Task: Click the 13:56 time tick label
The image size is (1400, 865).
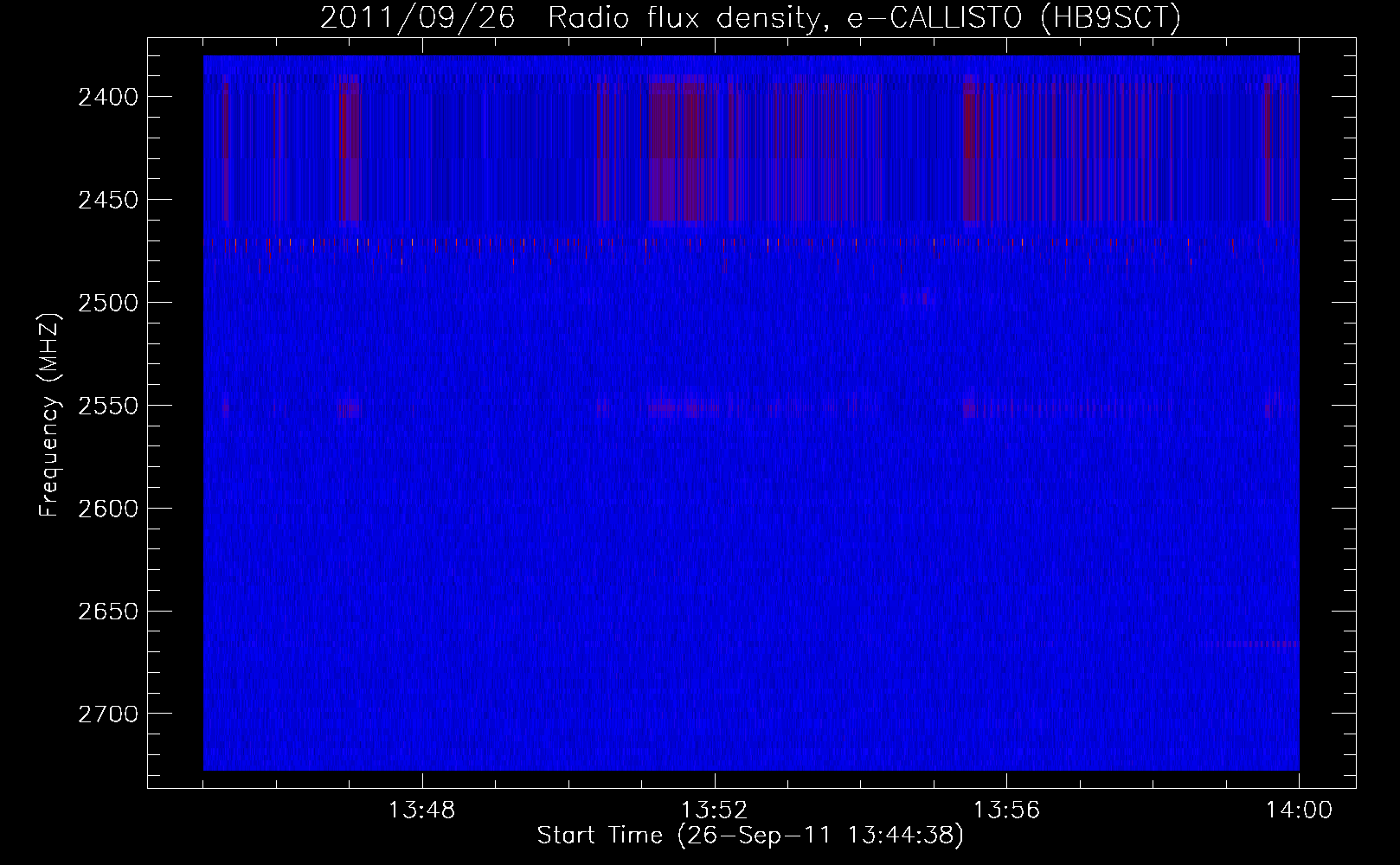Action: pyautogui.click(x=1007, y=811)
